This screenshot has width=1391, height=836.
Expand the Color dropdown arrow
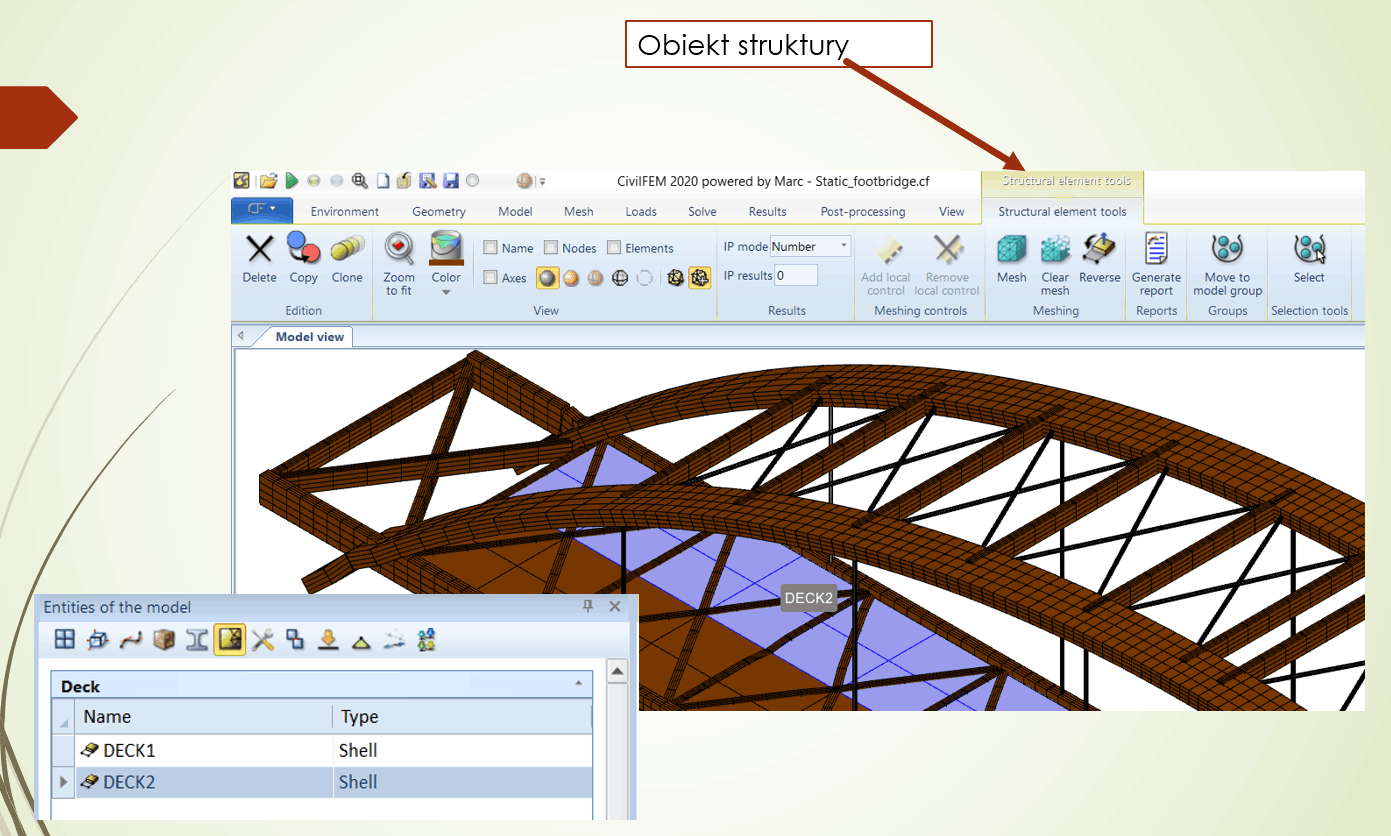click(x=446, y=293)
